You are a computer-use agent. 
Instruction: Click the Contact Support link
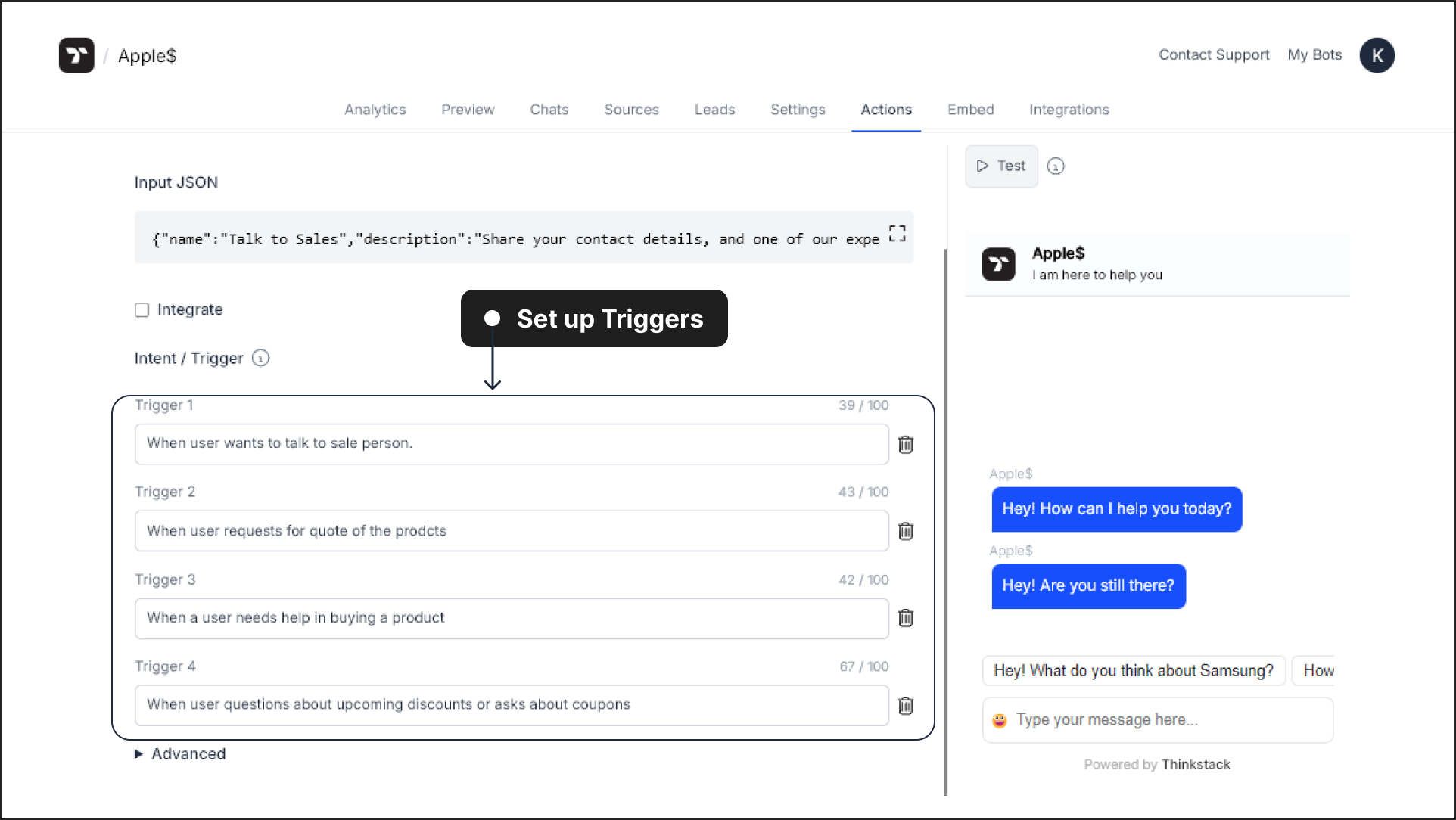pyautogui.click(x=1214, y=55)
